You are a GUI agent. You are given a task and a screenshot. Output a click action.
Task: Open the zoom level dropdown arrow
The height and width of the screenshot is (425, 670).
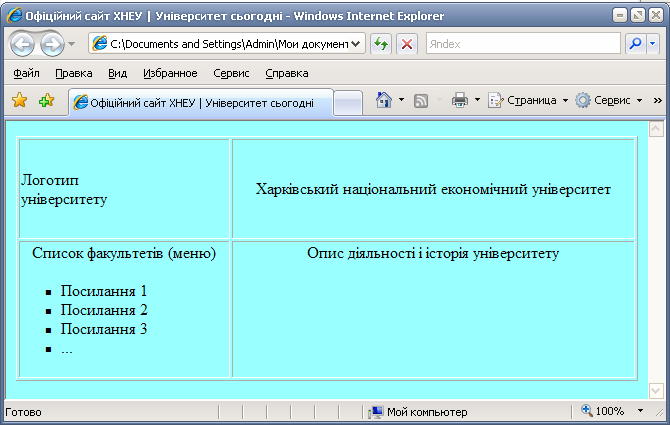click(x=640, y=411)
